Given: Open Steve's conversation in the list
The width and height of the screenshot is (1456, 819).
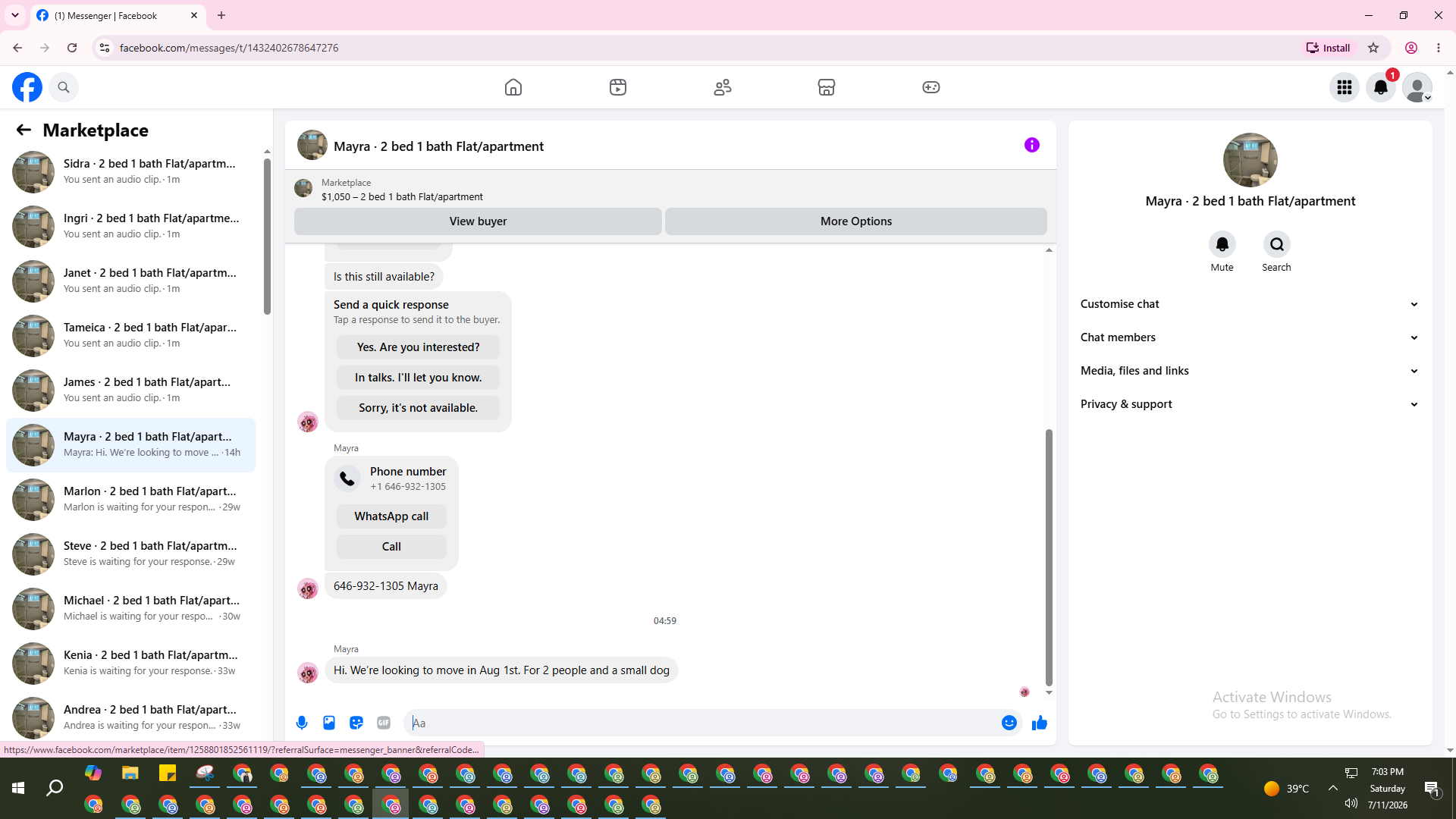Looking at the screenshot, I should [x=130, y=554].
